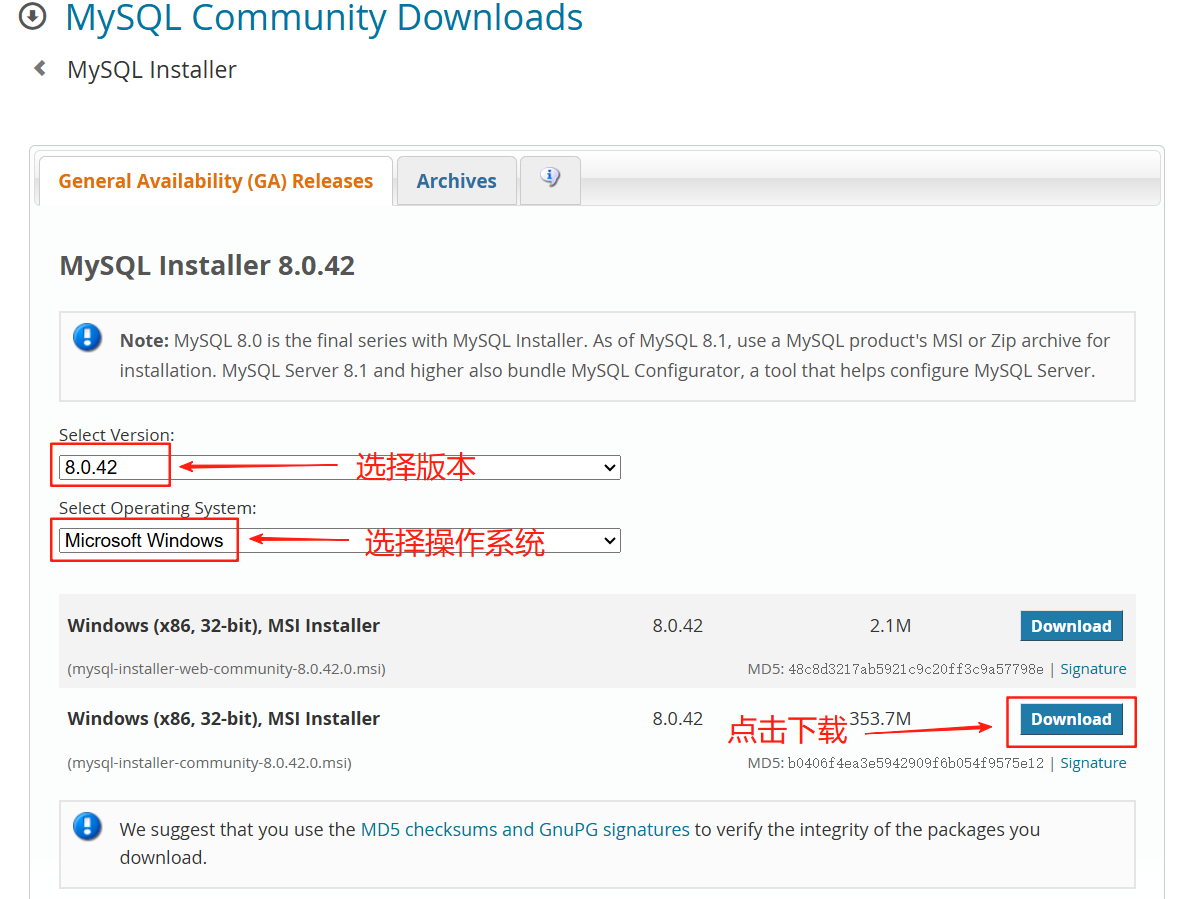Click filename mysql-installer-web-community-8.0.42.0.msi

227,669
